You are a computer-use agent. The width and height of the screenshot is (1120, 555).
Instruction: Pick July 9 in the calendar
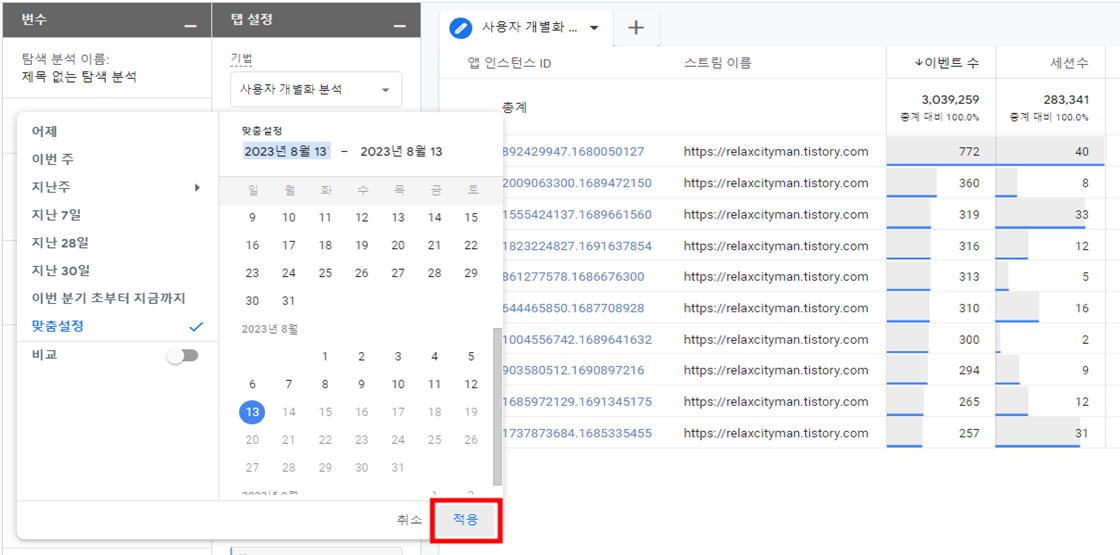[x=252, y=218]
